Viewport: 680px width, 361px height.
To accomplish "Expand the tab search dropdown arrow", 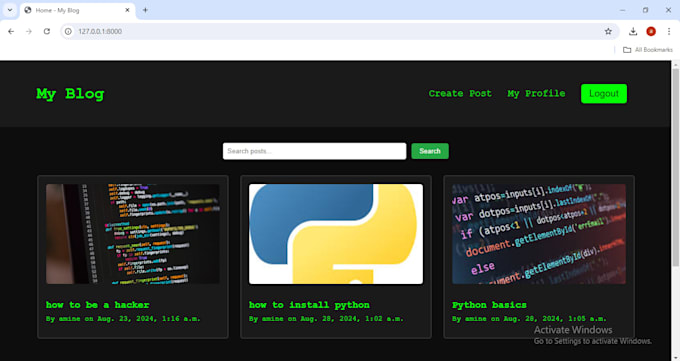I will click(10, 10).
